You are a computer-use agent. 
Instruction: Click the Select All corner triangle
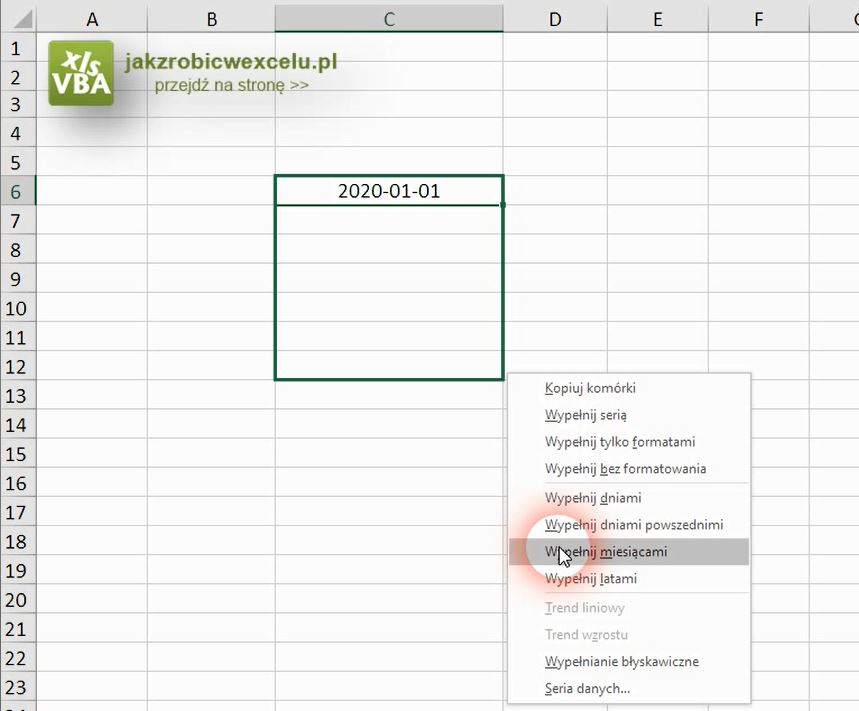(x=20, y=19)
